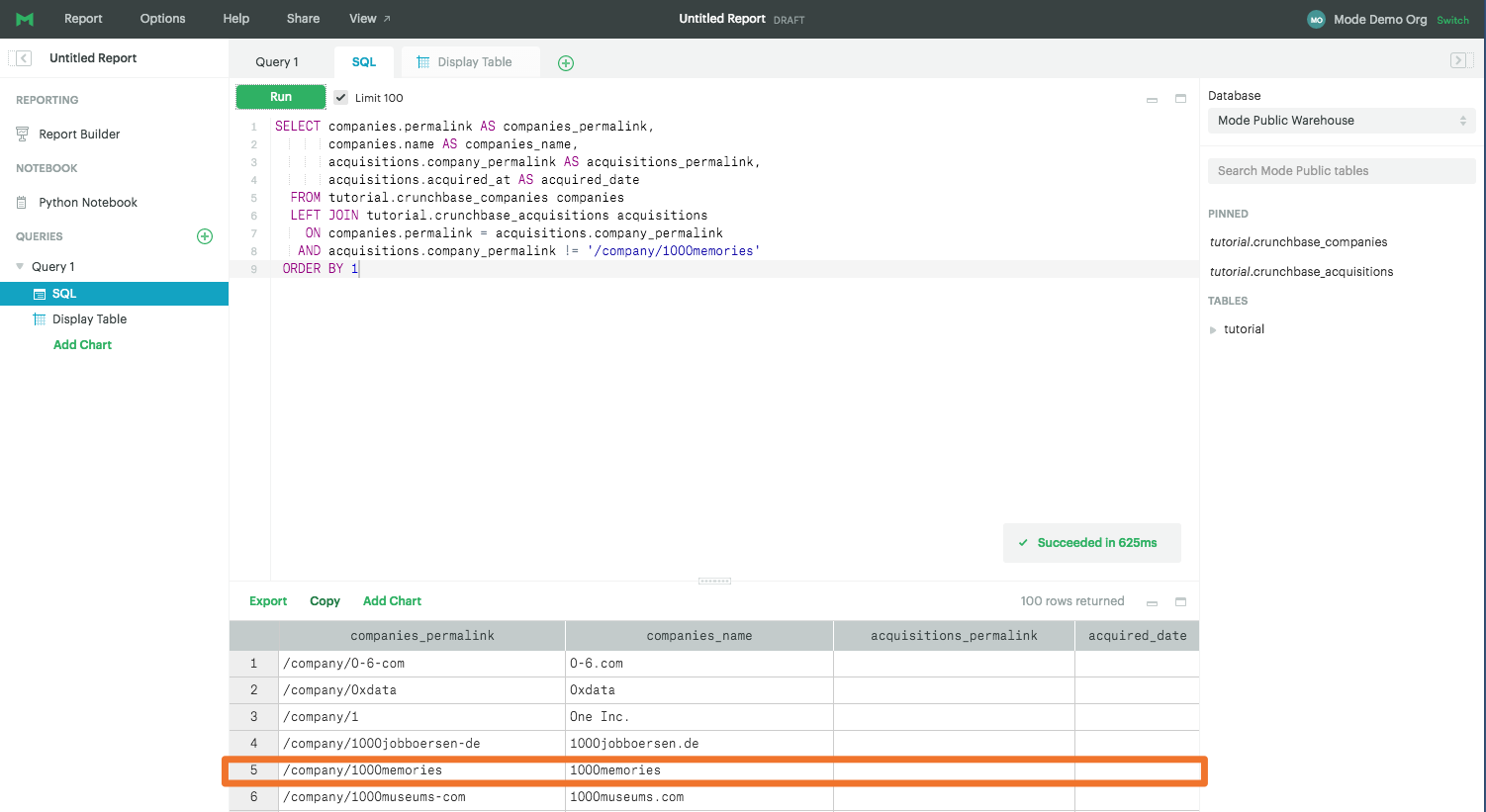Open the Help menu
Screen dimensions: 1486x812
click(236, 19)
